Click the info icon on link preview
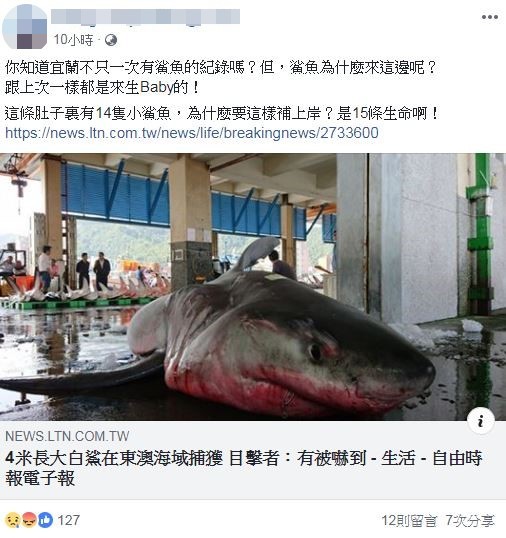The width and height of the screenshot is (506, 538). tap(481, 421)
